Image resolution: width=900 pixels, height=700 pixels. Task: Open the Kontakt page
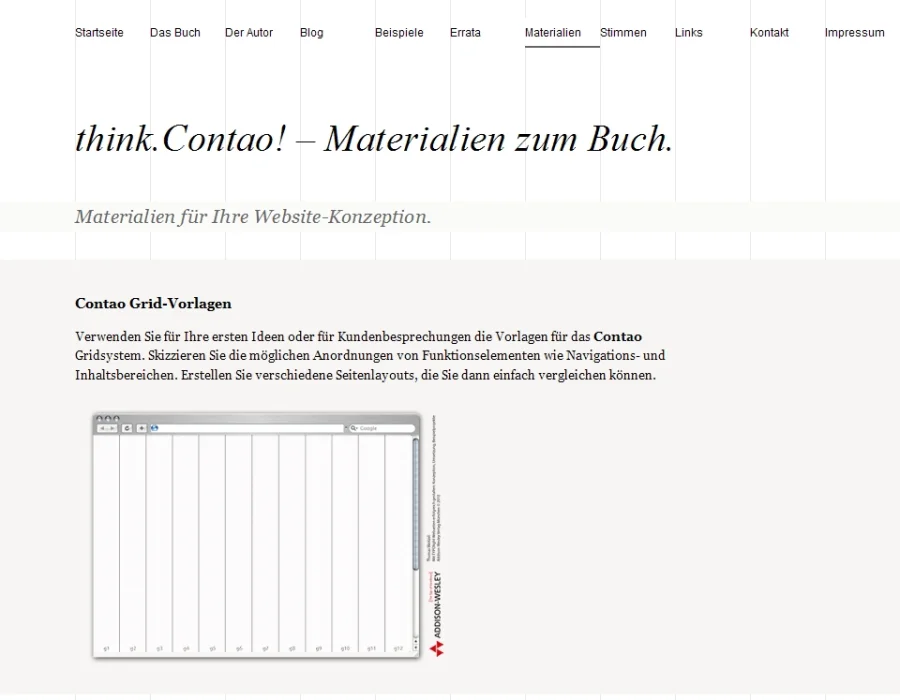coord(769,33)
